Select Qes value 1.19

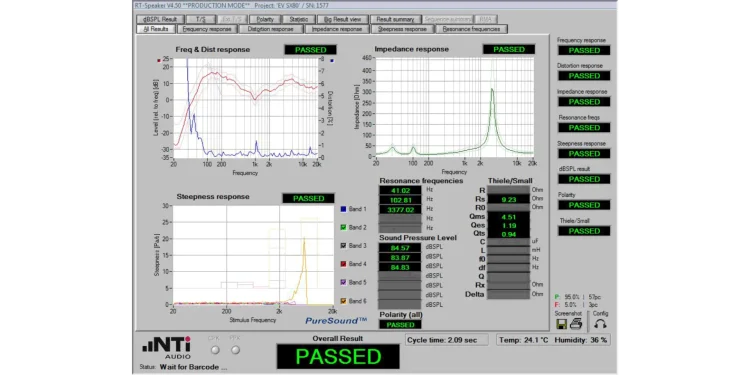(508, 225)
